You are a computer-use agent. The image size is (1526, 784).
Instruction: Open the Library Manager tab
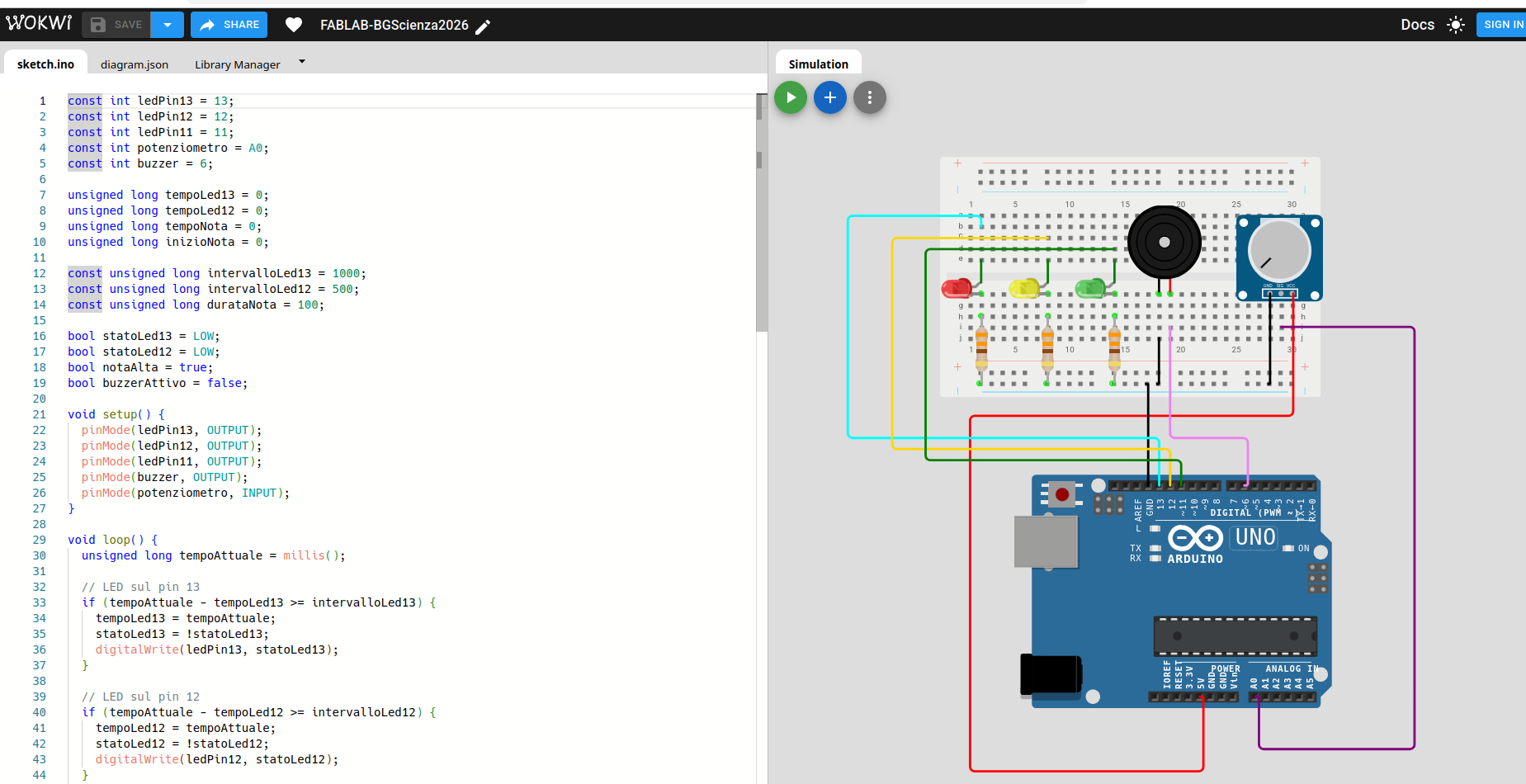click(x=238, y=64)
